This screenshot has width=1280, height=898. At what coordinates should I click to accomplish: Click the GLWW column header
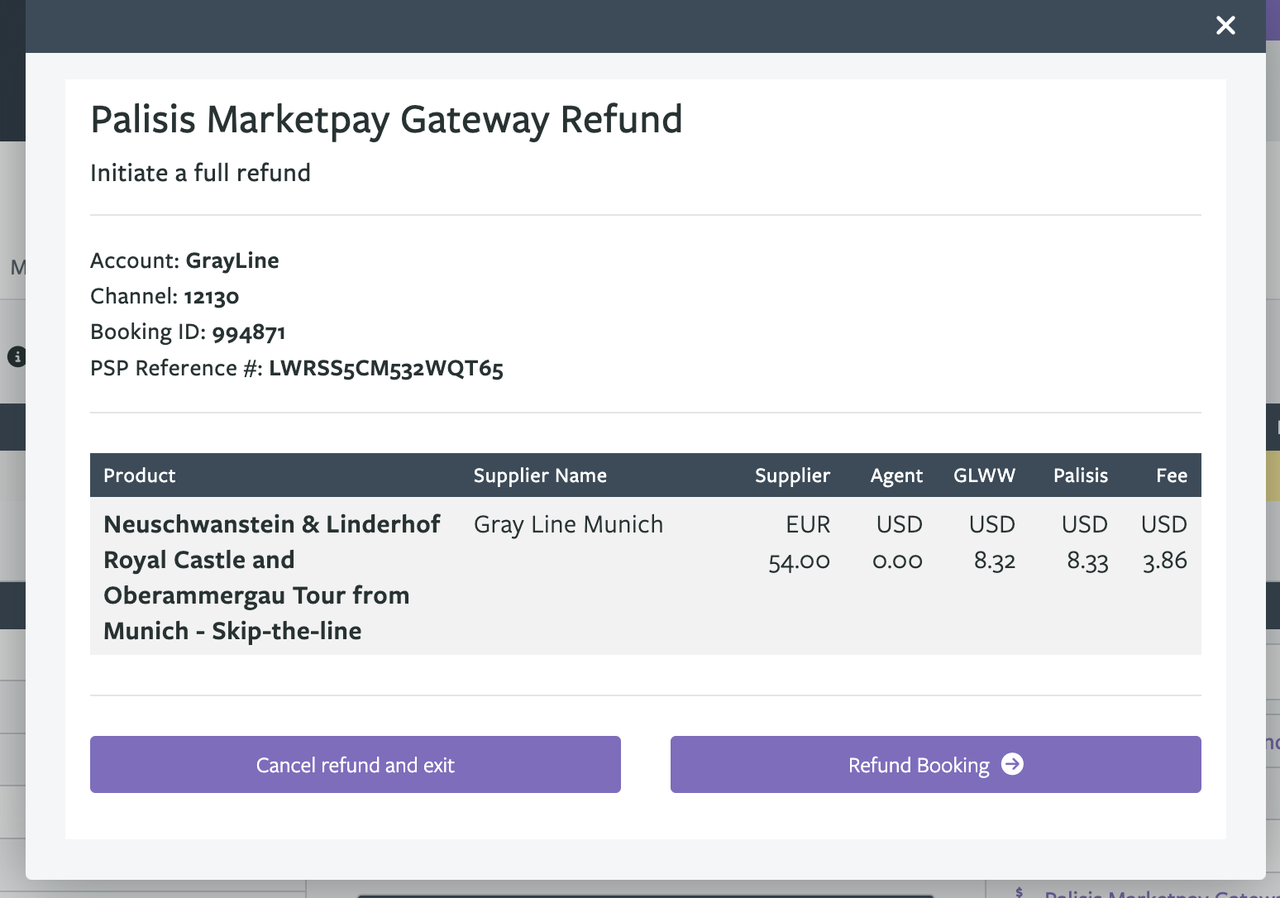984,475
